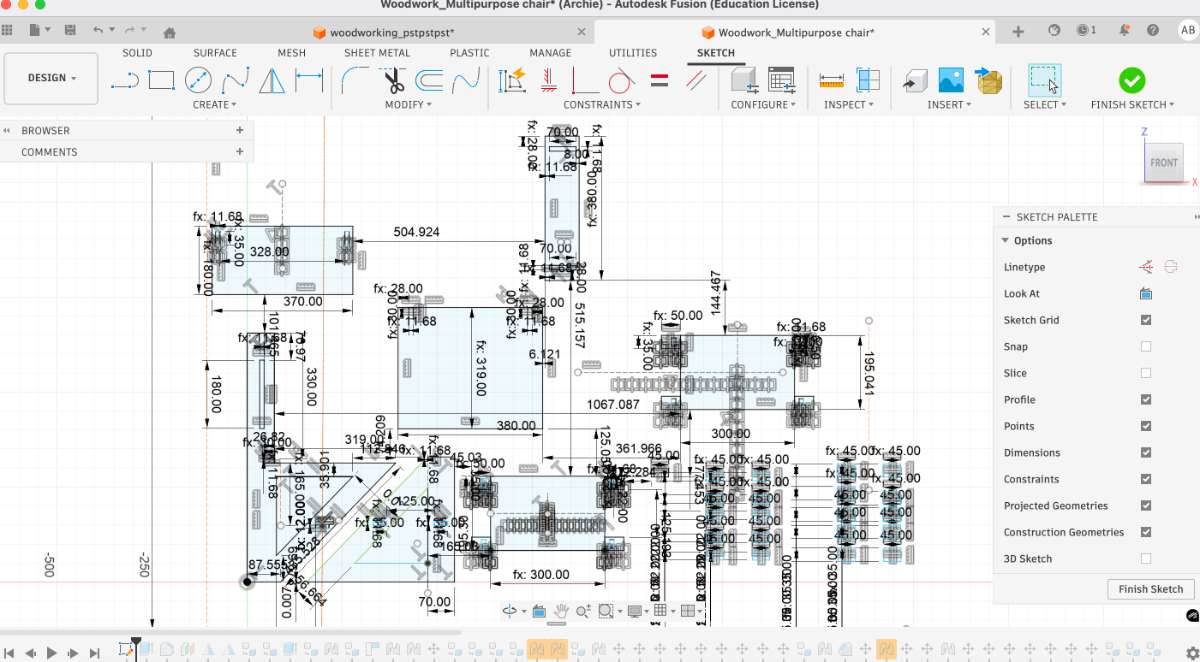The image size is (1200, 662).
Task: Click the timeline play button
Action: (x=52, y=653)
